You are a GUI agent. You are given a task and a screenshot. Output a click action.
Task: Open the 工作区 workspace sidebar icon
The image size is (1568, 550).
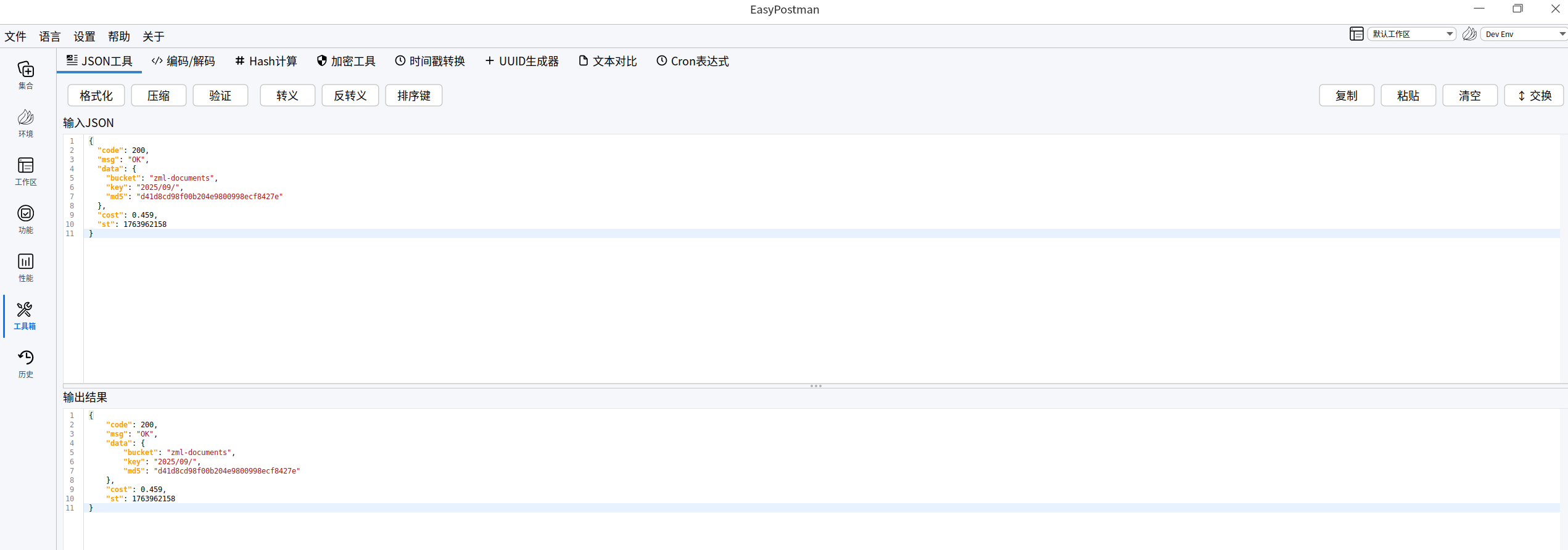pyautogui.click(x=25, y=171)
